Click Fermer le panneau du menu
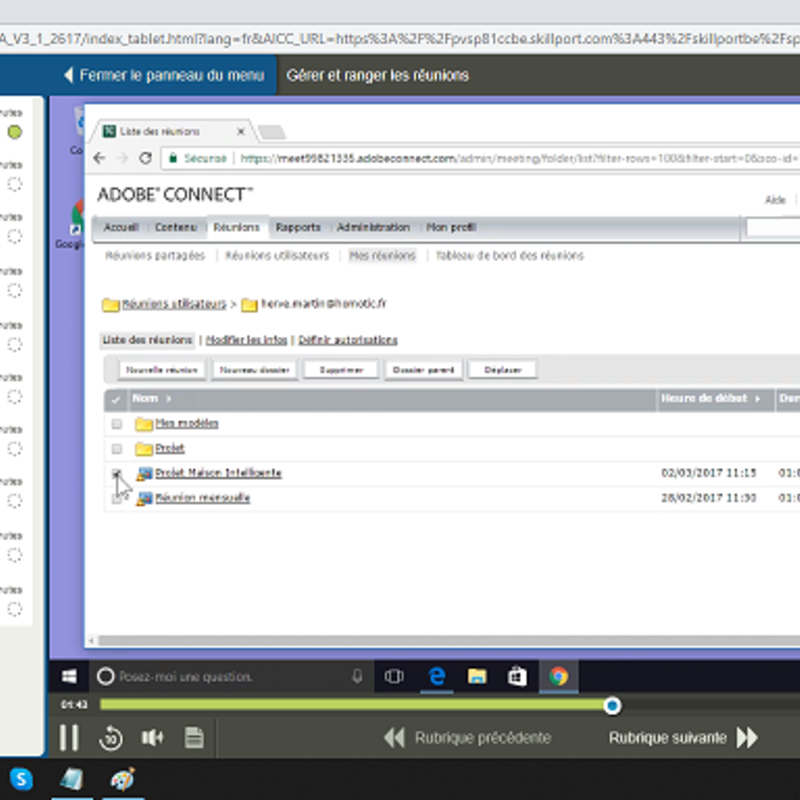800x800 pixels. [x=165, y=76]
